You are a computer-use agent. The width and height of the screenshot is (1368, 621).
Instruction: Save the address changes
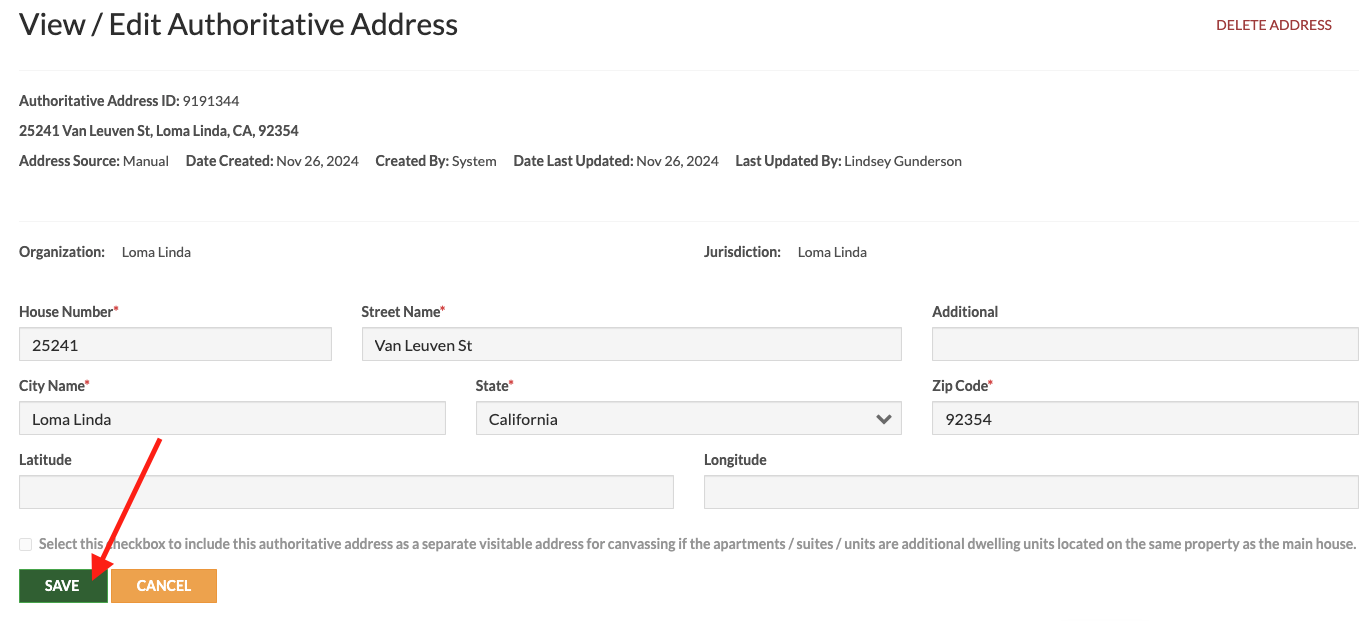coord(63,586)
